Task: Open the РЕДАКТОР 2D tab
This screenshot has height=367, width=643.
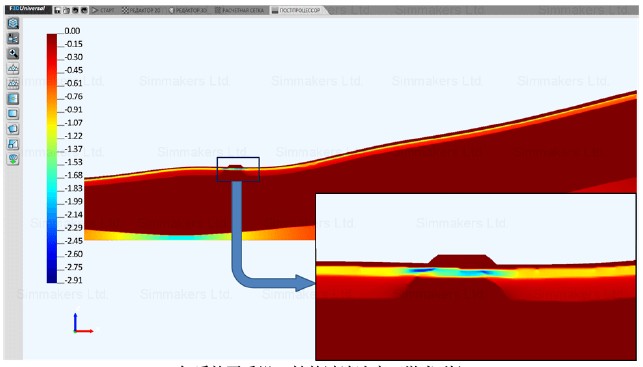Action: 141,10
